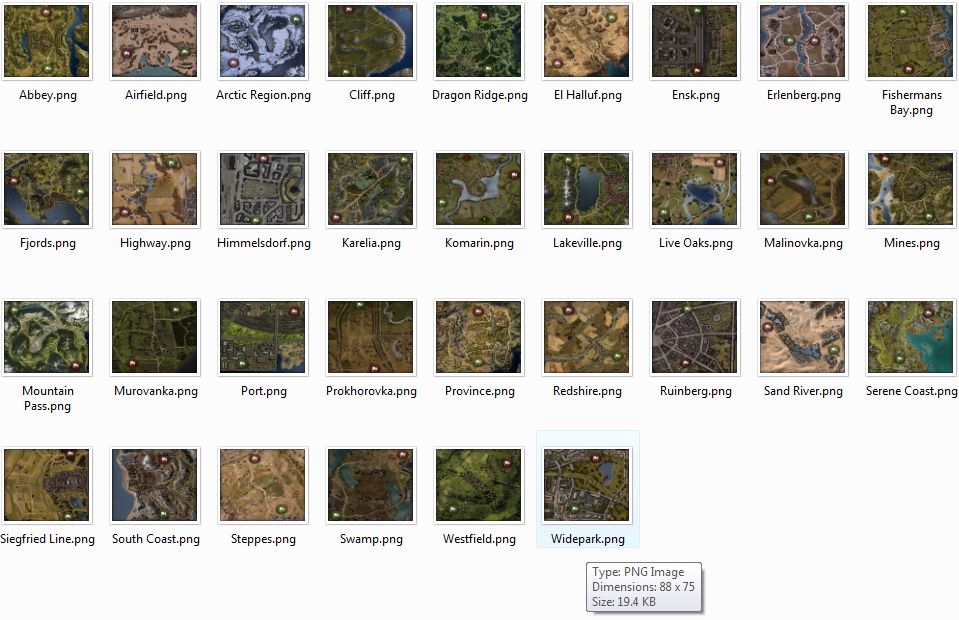This screenshot has width=959, height=620.
Task: Click the Highway.png thumbnail image
Action: [155, 189]
